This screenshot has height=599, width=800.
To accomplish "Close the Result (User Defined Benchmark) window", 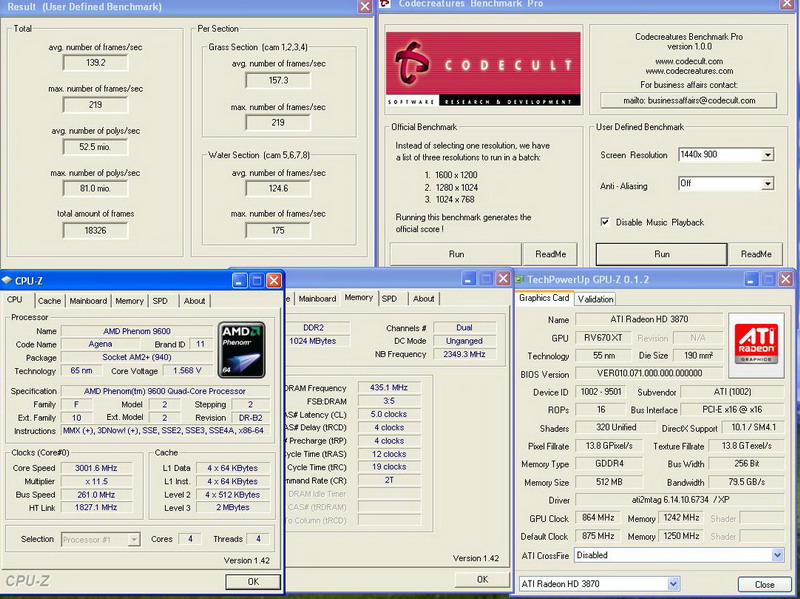I will coord(365,7).
